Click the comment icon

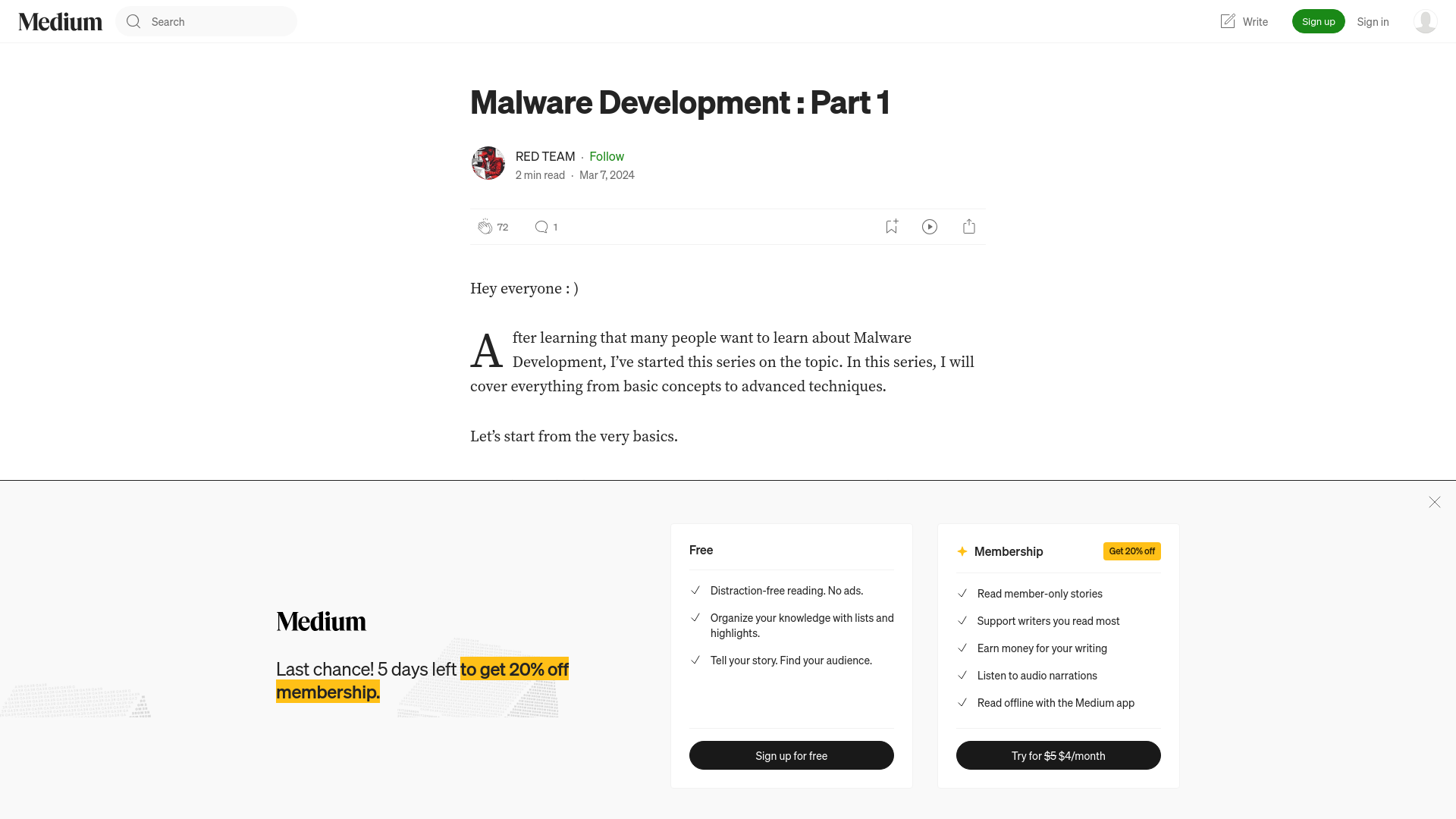(541, 226)
